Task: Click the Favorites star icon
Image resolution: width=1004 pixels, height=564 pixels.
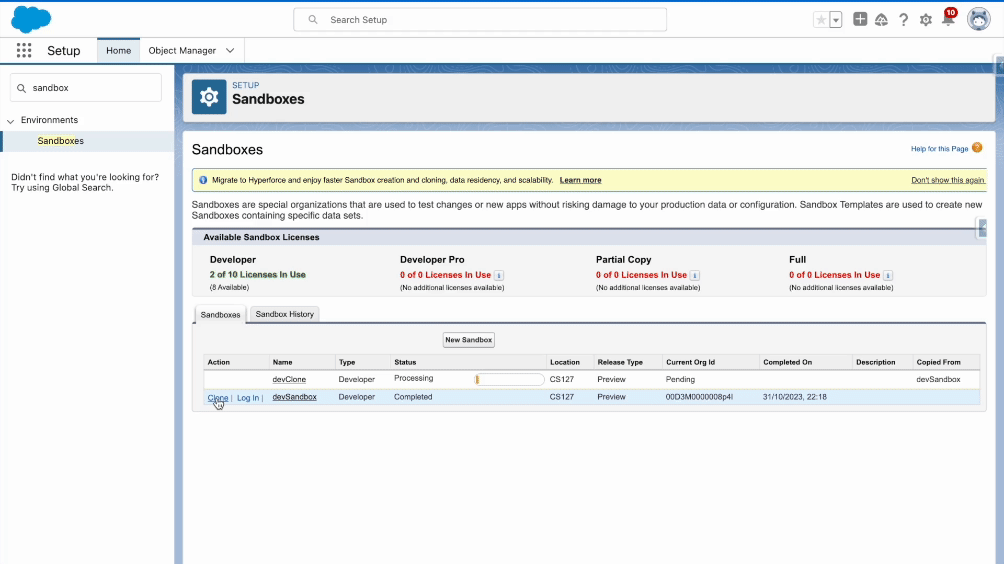Action: pyautogui.click(x=821, y=20)
